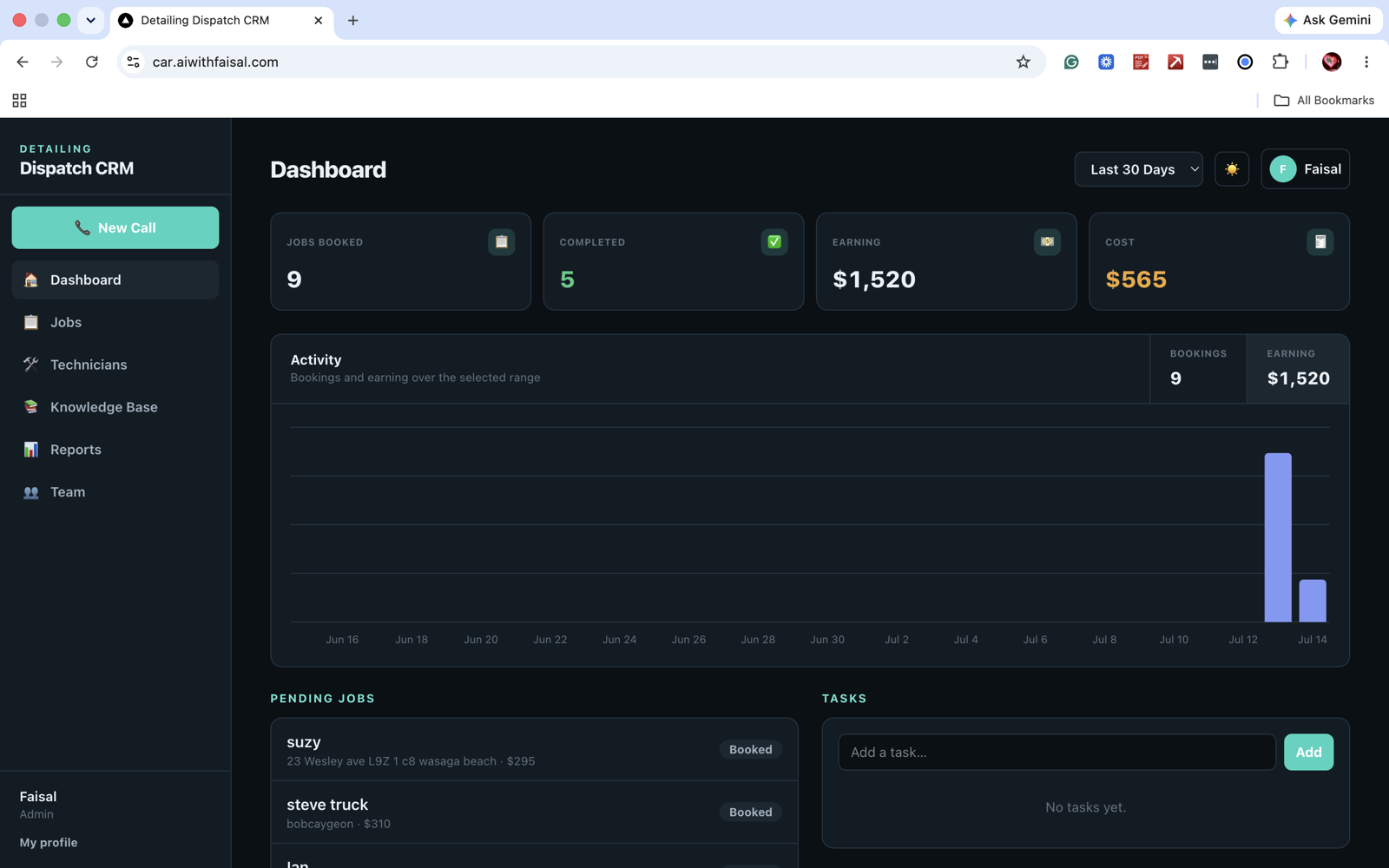Focus the Add a task input field

click(1057, 753)
